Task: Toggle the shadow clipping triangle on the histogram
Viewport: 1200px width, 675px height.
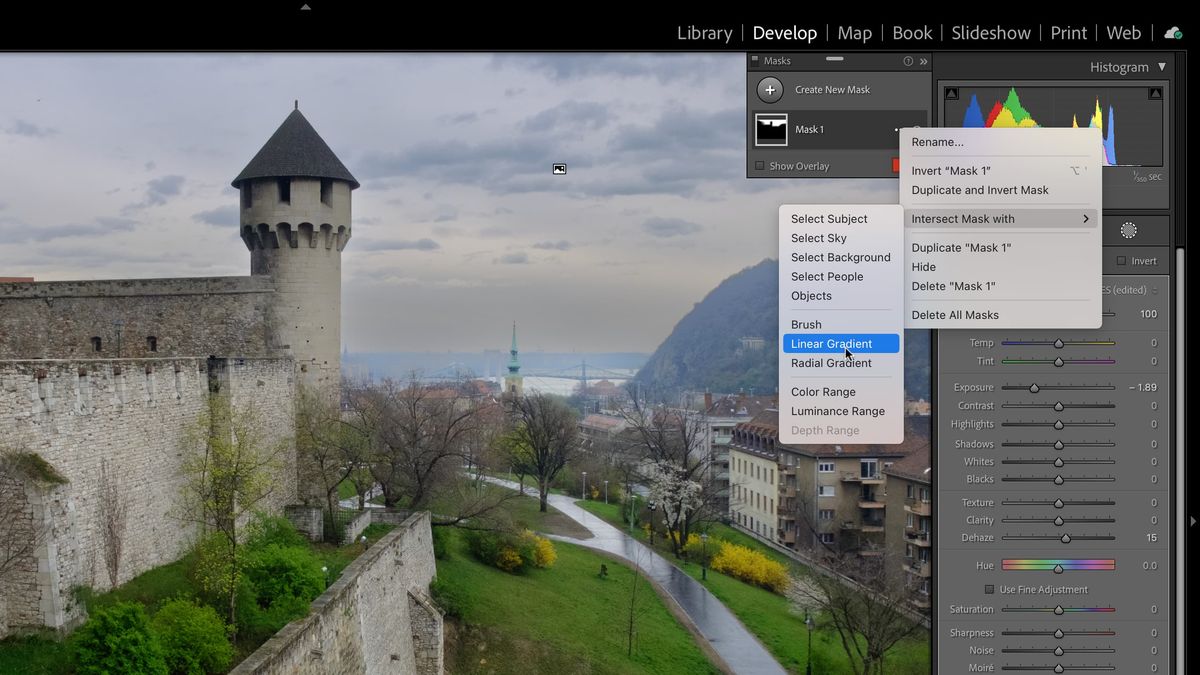Action: coord(952,92)
